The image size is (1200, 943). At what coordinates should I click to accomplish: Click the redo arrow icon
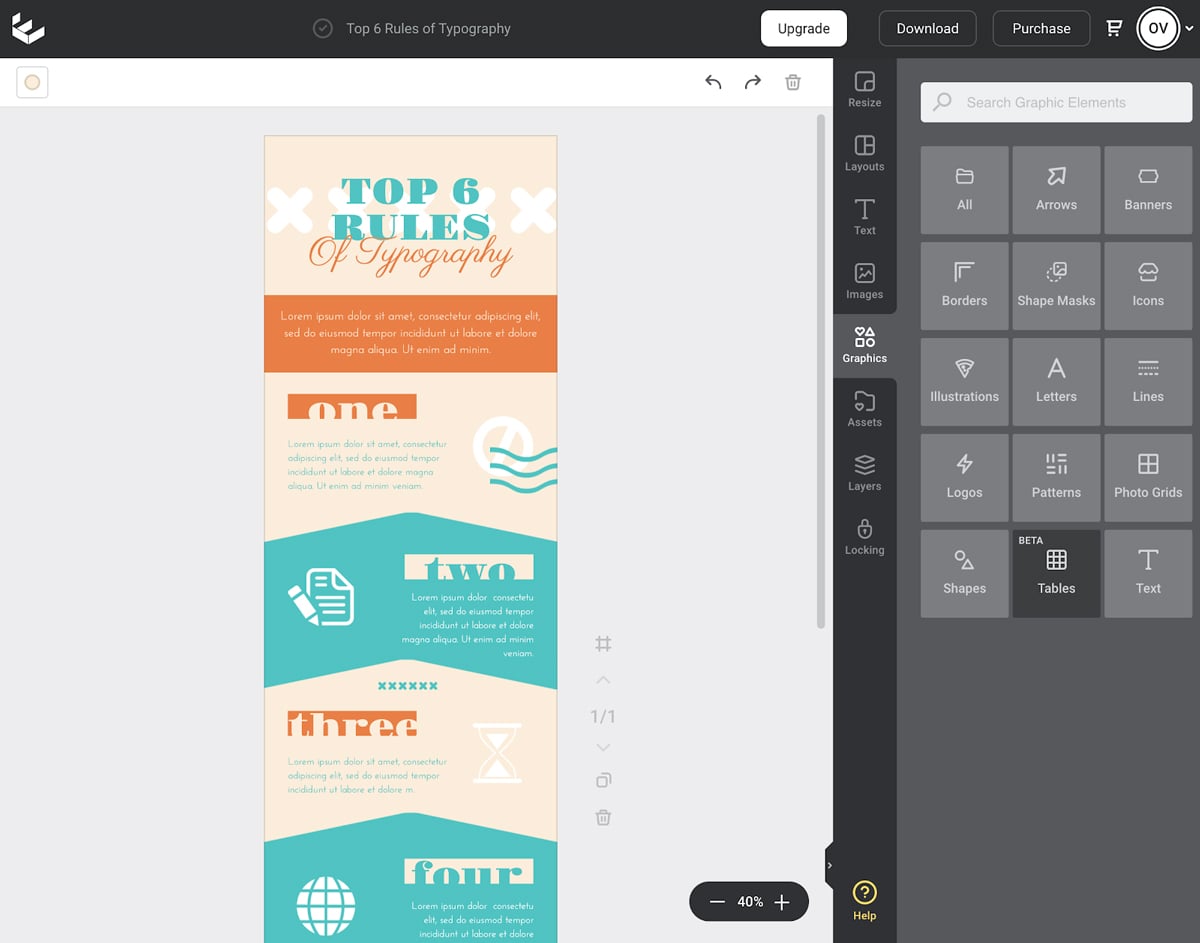(753, 82)
